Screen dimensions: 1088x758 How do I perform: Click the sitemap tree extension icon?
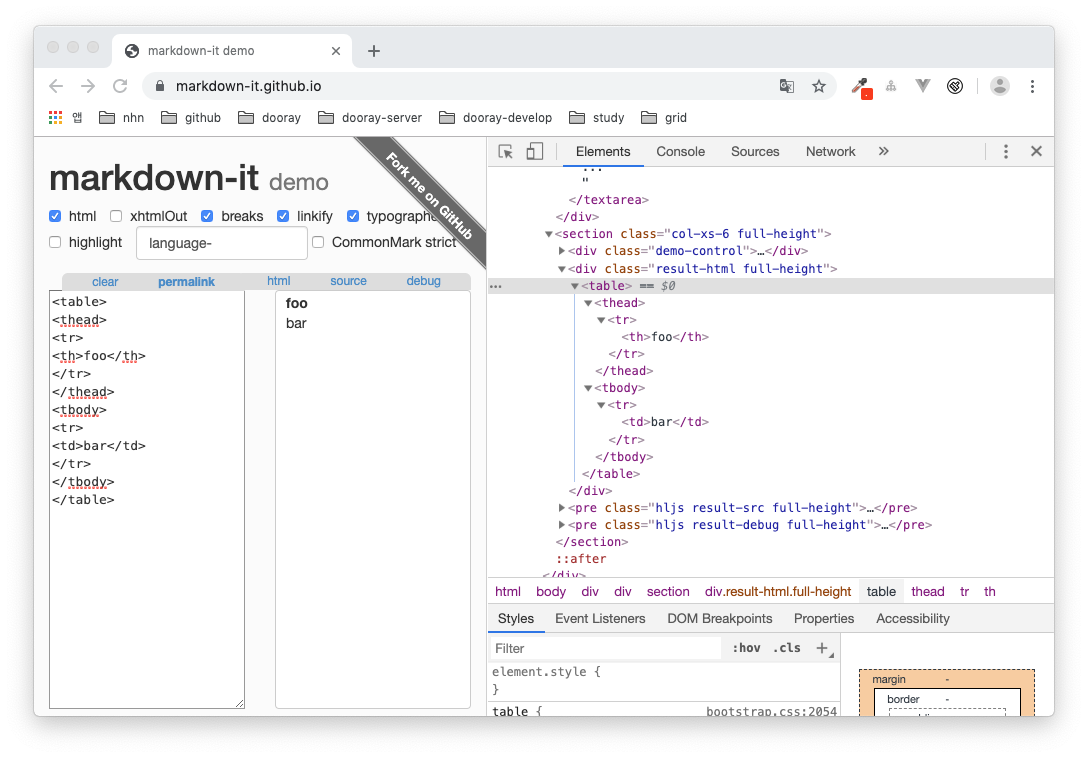[891, 86]
